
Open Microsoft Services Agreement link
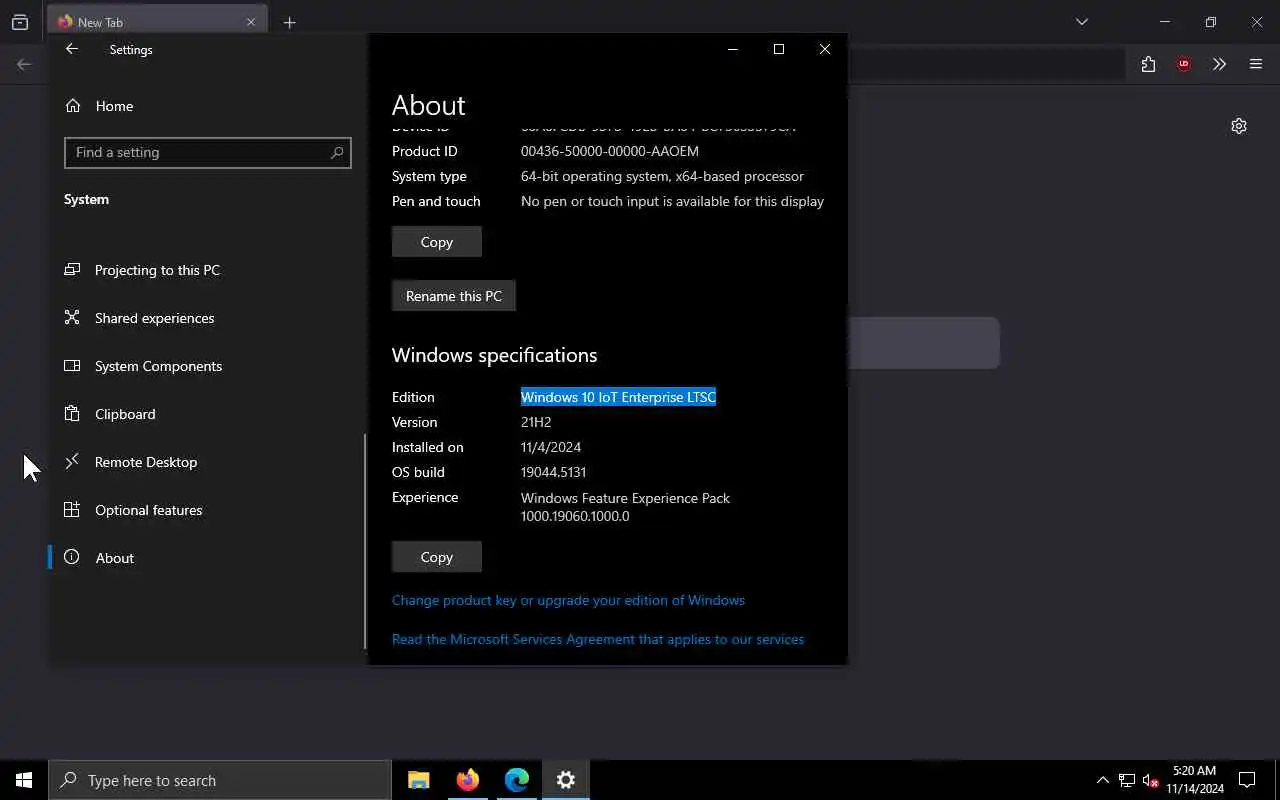(598, 639)
